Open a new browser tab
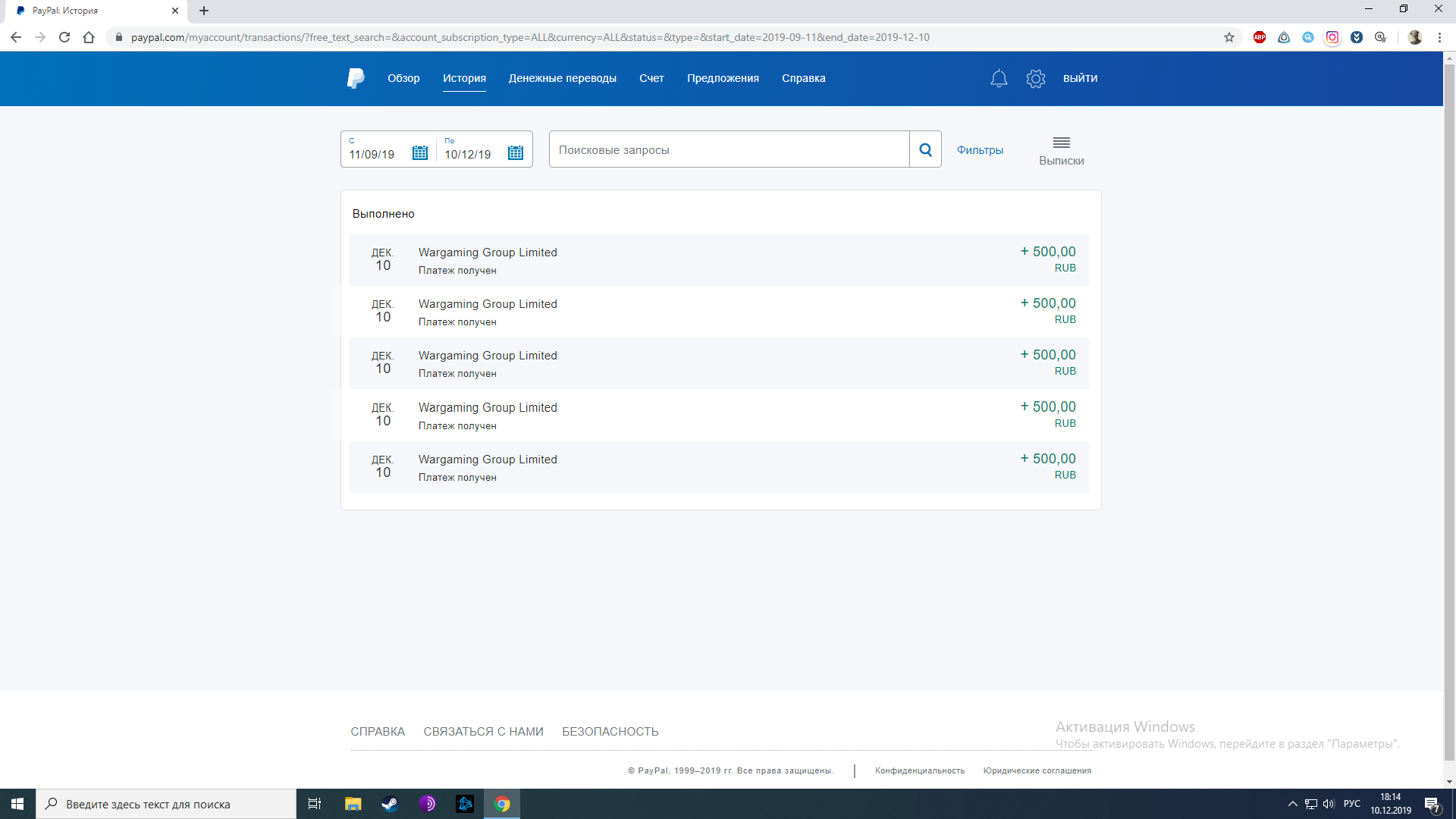The width and height of the screenshot is (1456, 819). pyautogui.click(x=204, y=11)
